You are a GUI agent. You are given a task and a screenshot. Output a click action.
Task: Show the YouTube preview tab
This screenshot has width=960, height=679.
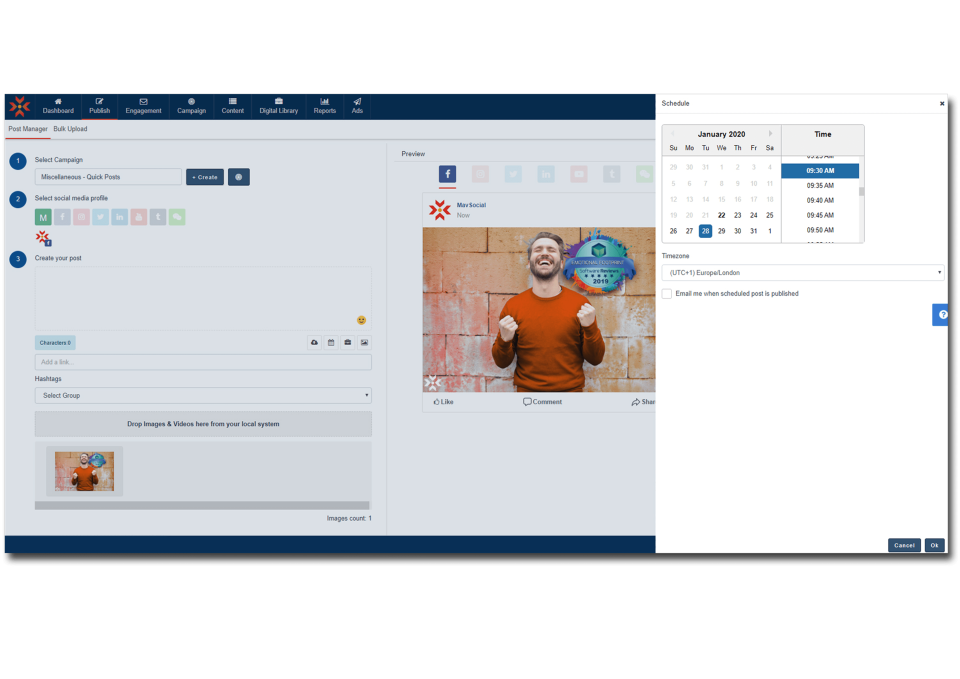coord(579,174)
